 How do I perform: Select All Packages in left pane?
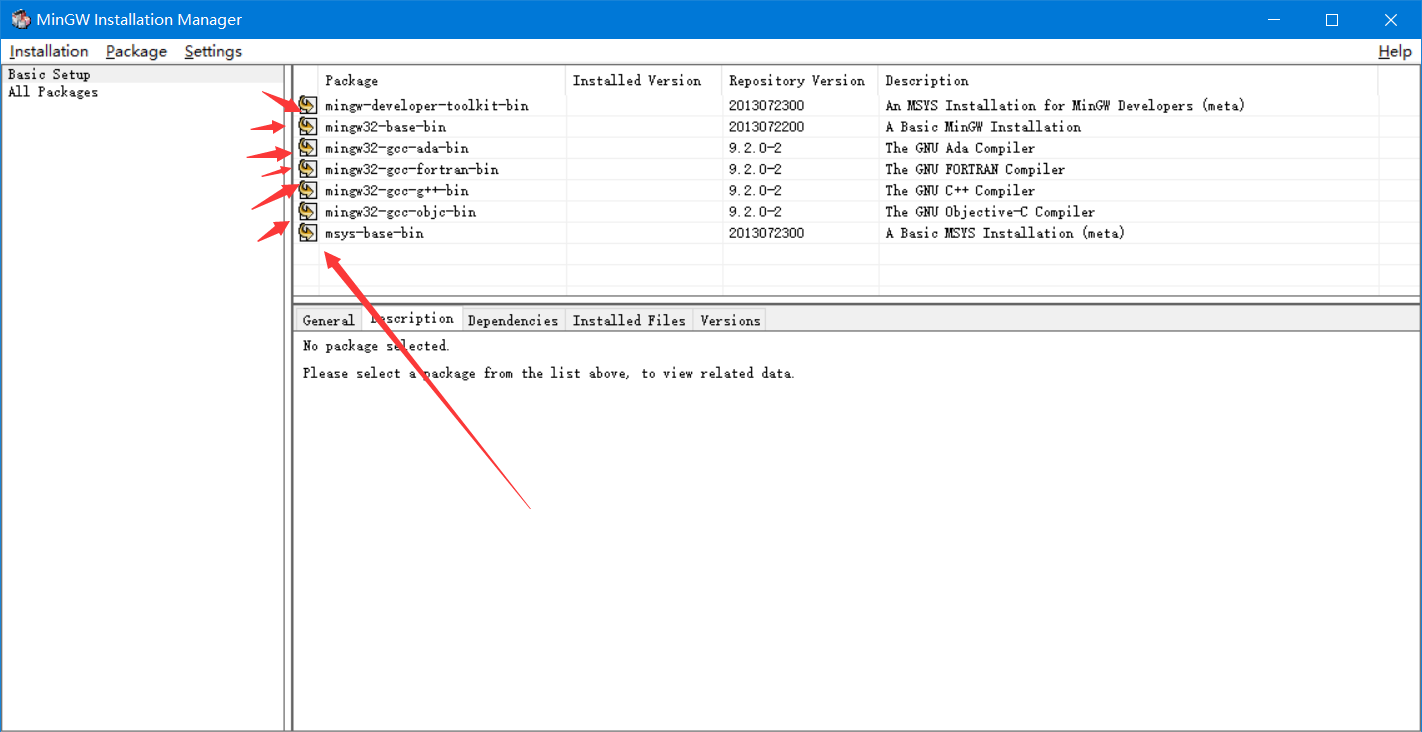pyautogui.click(x=53, y=92)
